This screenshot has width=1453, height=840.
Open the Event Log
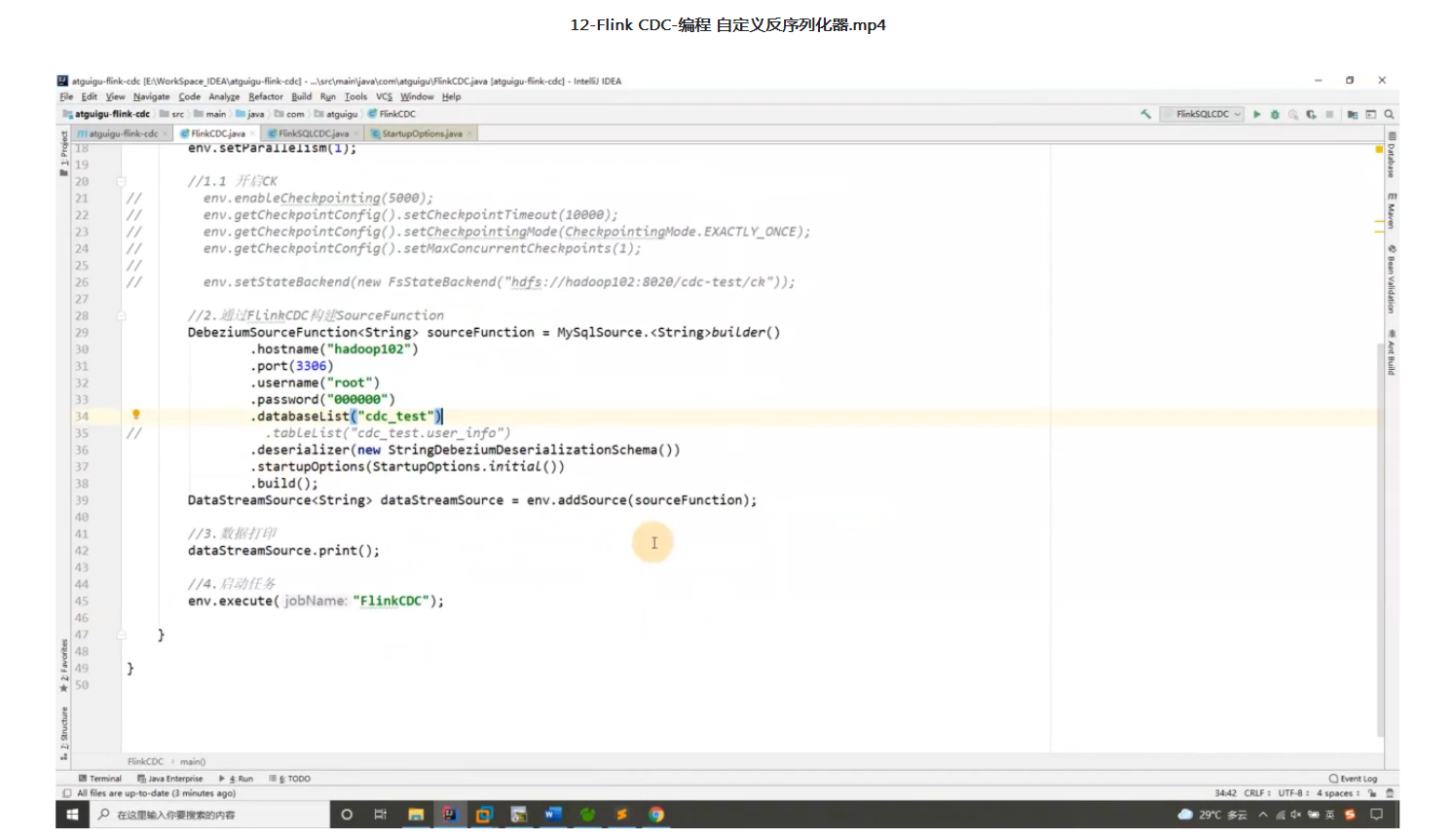coord(1354,779)
